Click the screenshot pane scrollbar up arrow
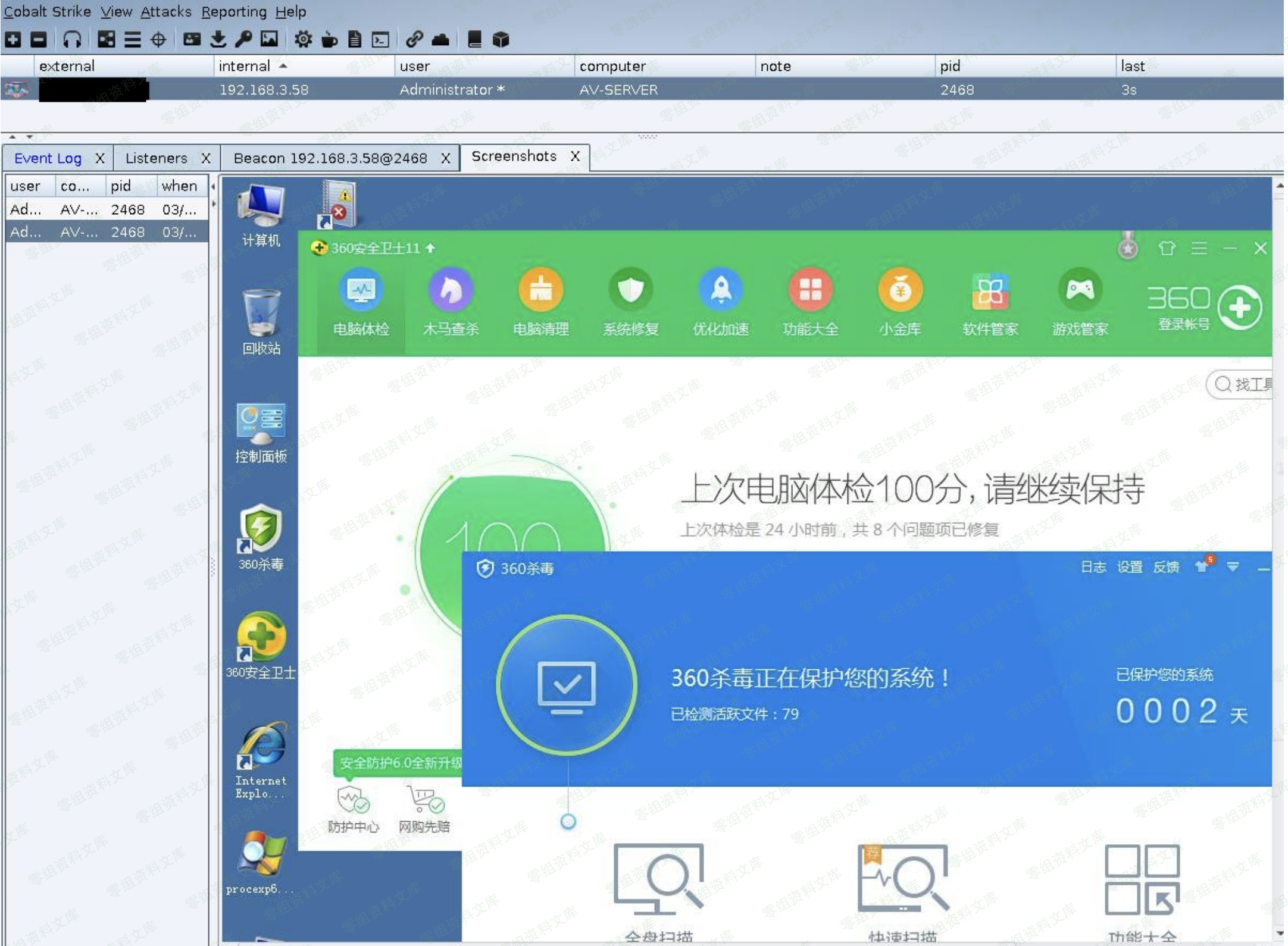 (x=1280, y=186)
